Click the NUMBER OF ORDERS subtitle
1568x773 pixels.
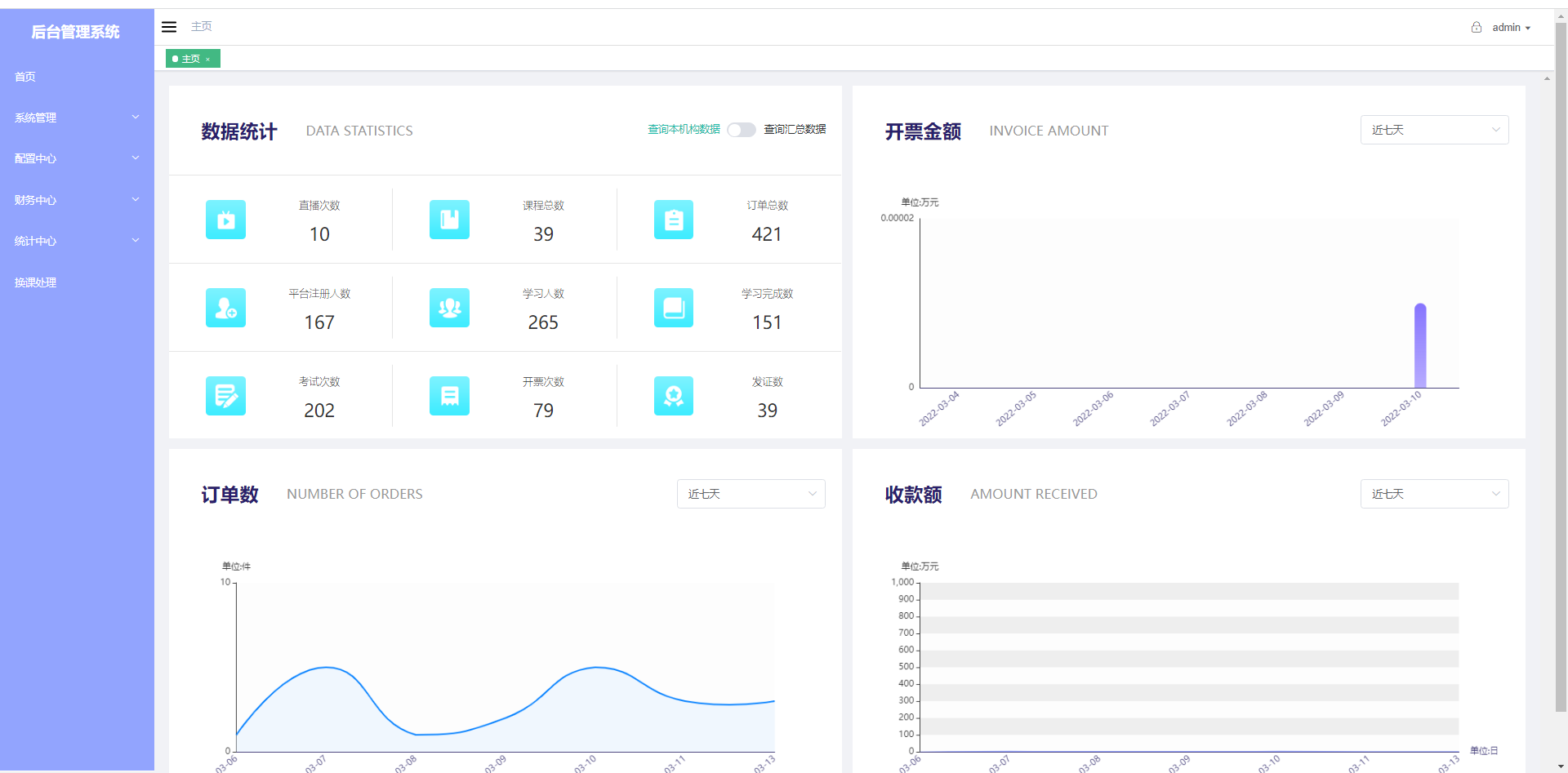tap(354, 494)
